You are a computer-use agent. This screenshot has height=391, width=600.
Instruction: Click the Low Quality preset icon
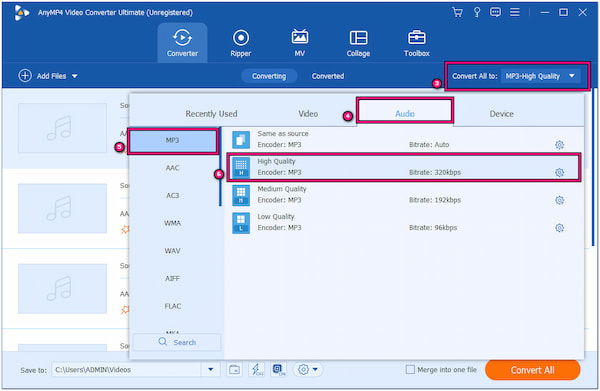tap(241, 223)
